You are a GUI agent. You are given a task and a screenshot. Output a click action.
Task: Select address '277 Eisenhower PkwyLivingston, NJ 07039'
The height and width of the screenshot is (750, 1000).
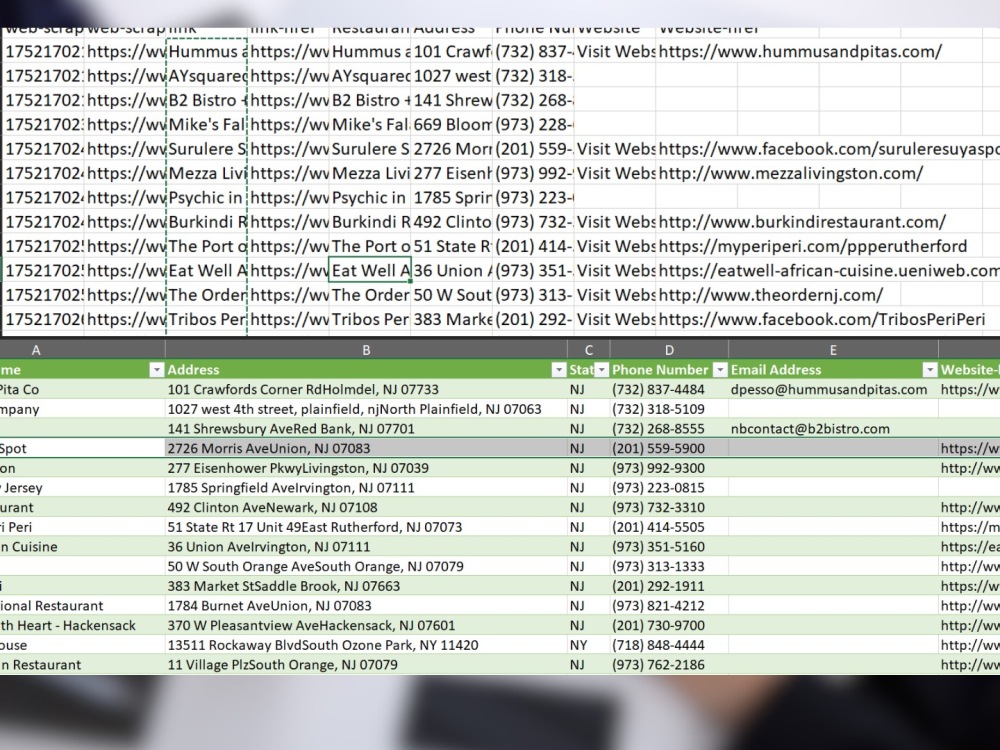coord(366,468)
